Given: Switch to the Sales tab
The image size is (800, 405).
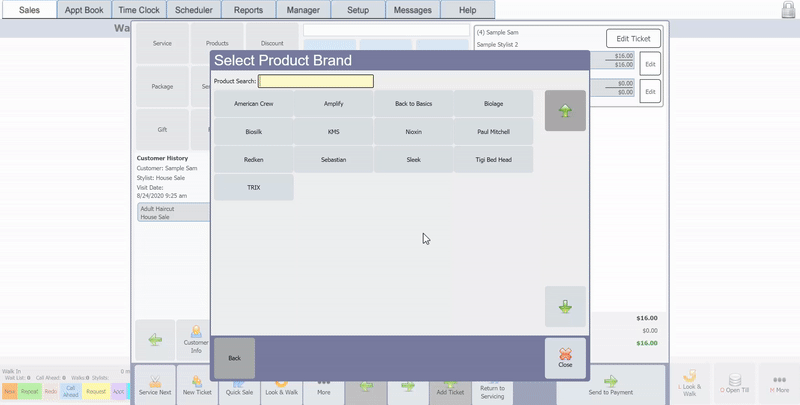Looking at the screenshot, I should [29, 10].
